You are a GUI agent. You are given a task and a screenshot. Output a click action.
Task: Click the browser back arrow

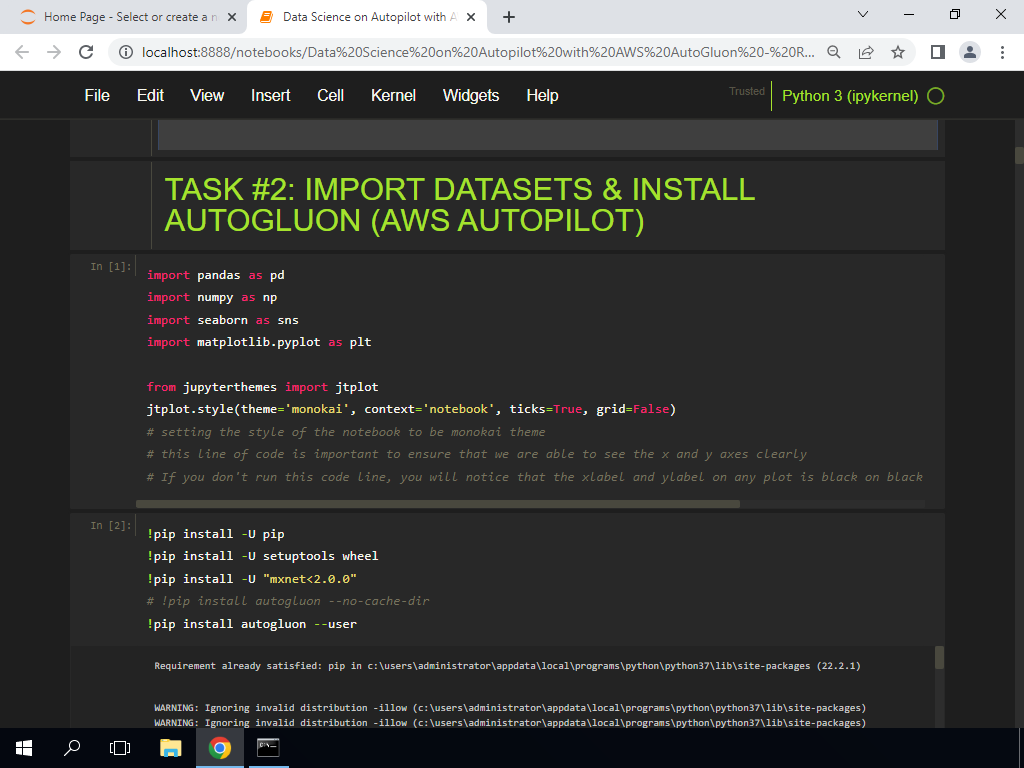22,52
